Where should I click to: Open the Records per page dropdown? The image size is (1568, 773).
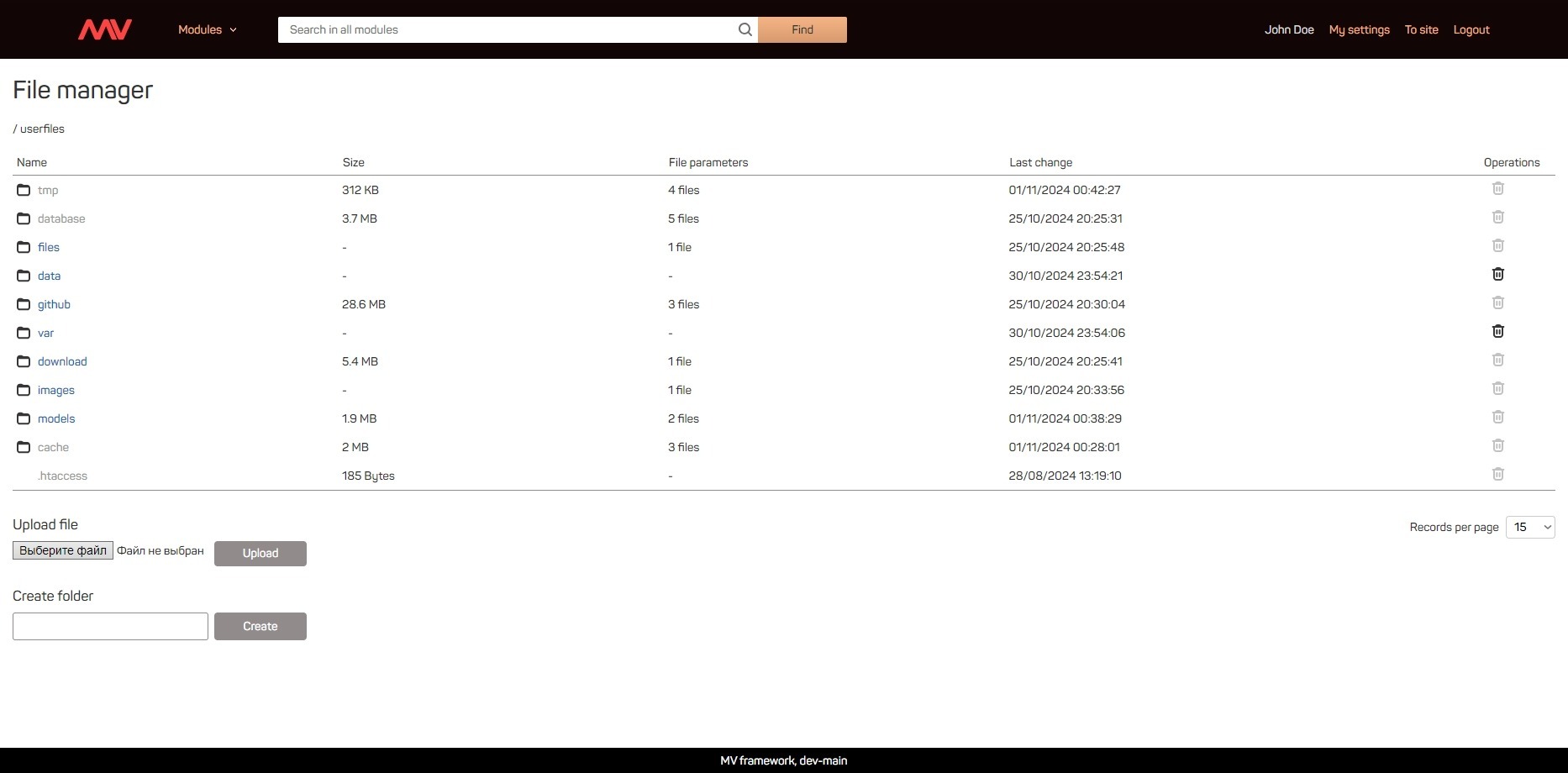pos(1529,527)
